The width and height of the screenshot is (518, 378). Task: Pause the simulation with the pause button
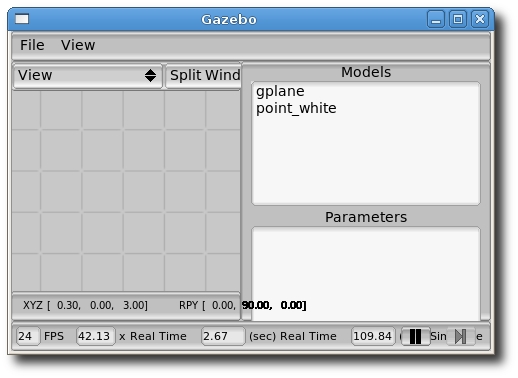point(415,336)
